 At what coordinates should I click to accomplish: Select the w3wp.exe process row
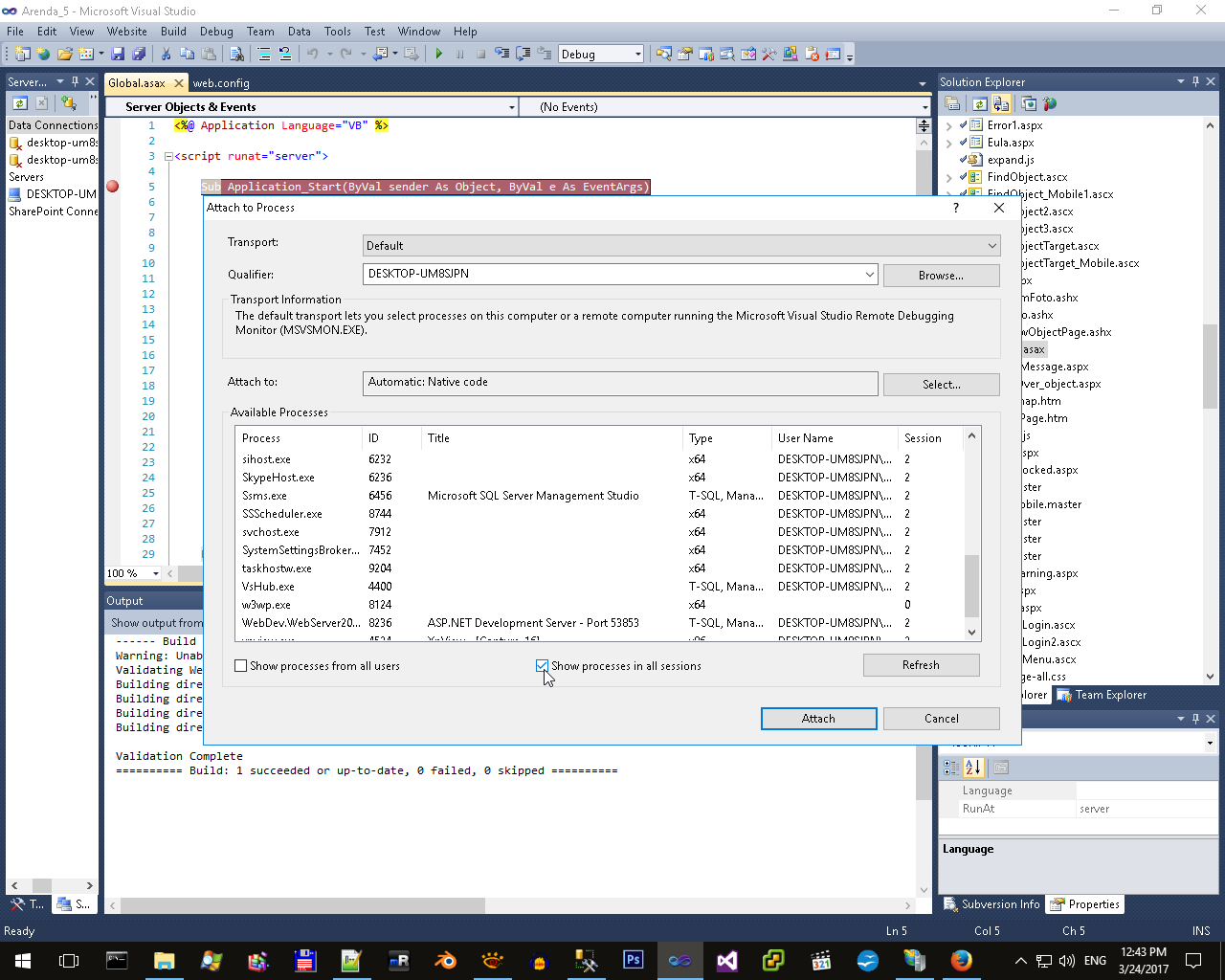pos(601,605)
